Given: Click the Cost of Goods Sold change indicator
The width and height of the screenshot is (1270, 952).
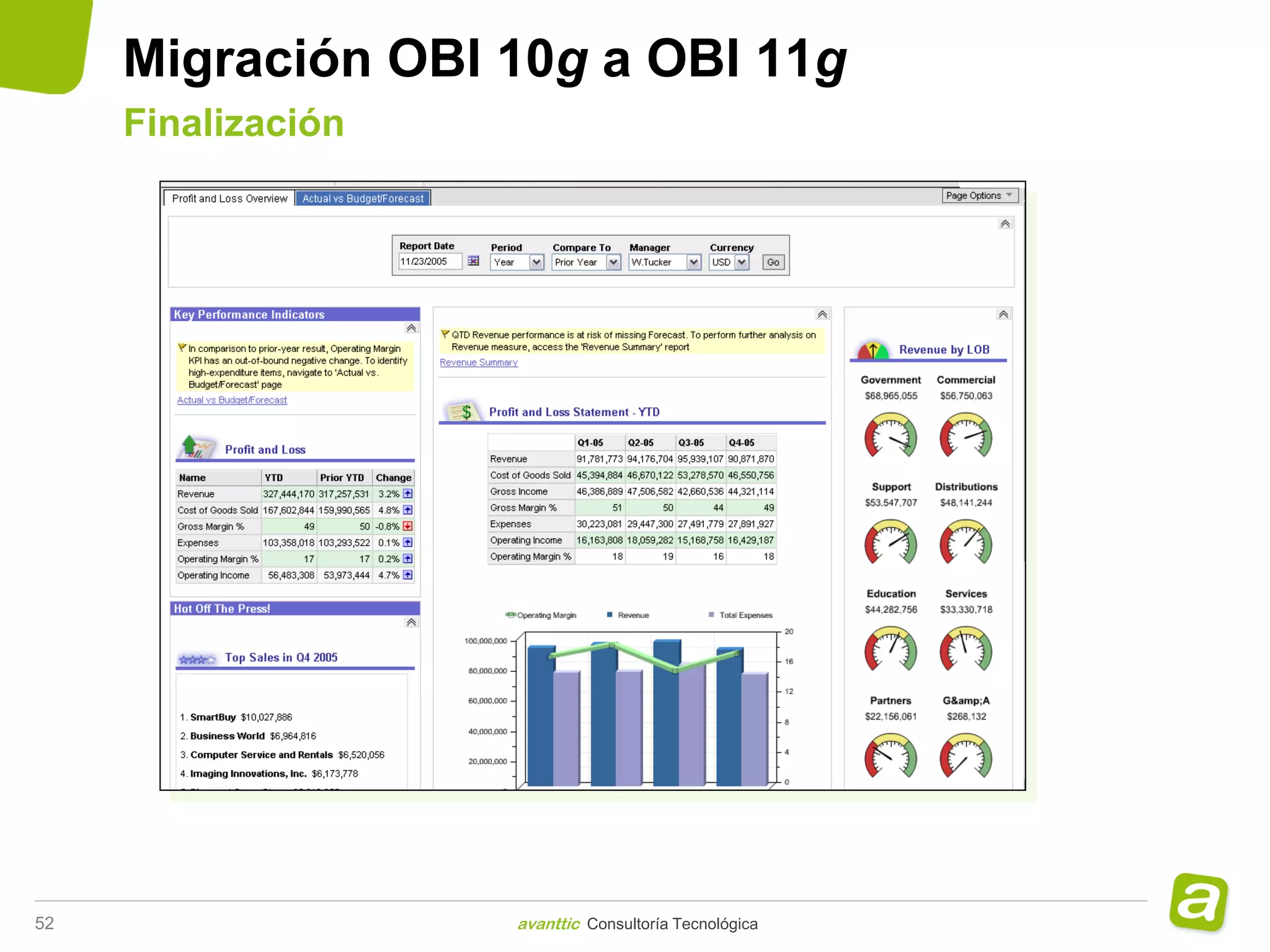Looking at the screenshot, I should [407, 510].
